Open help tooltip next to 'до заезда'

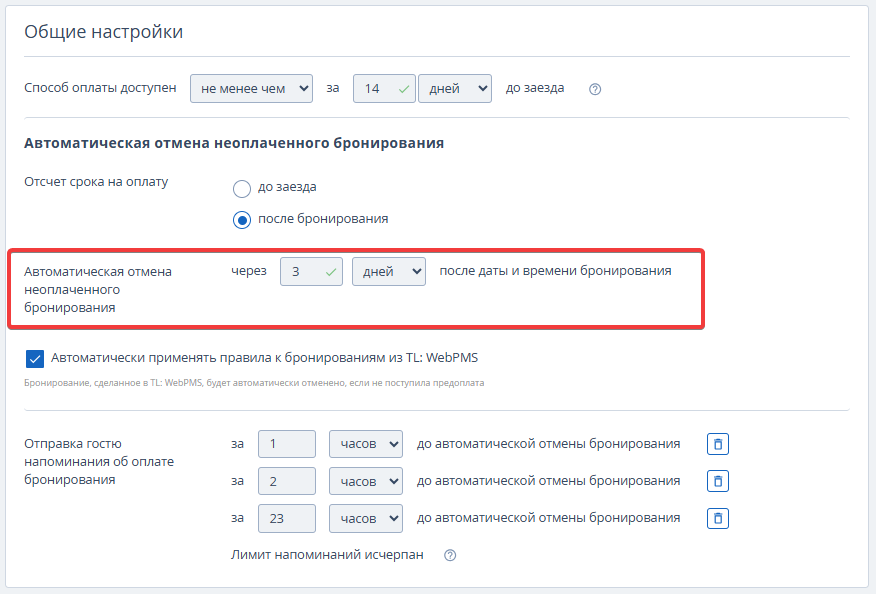[x=595, y=89]
